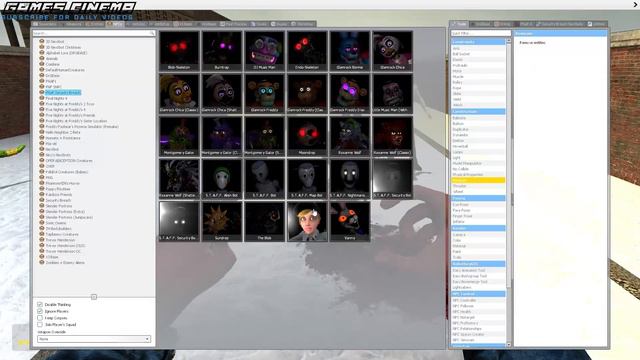640x360 pixels.
Task: Collapse the Render tool category
Action: coord(478,228)
